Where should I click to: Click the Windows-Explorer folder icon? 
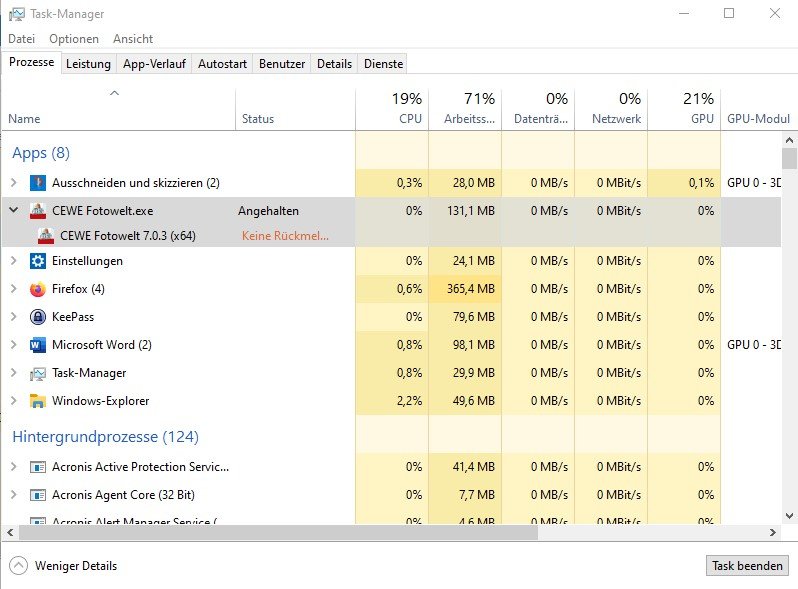click(38, 401)
